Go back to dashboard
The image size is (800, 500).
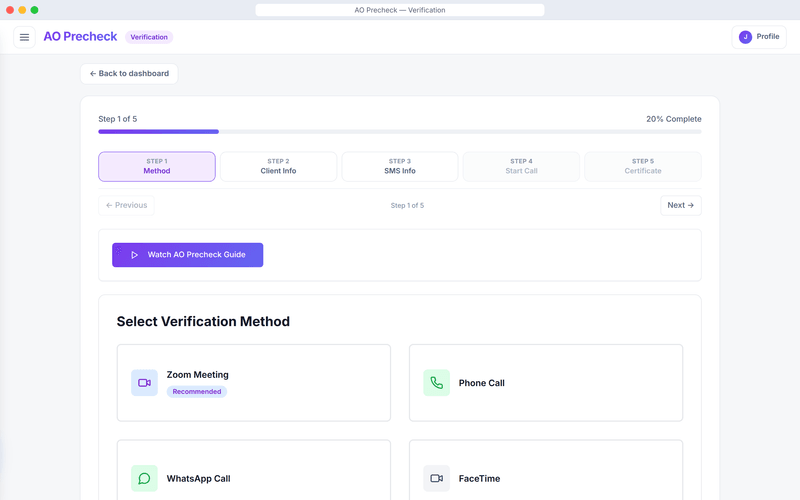point(129,73)
